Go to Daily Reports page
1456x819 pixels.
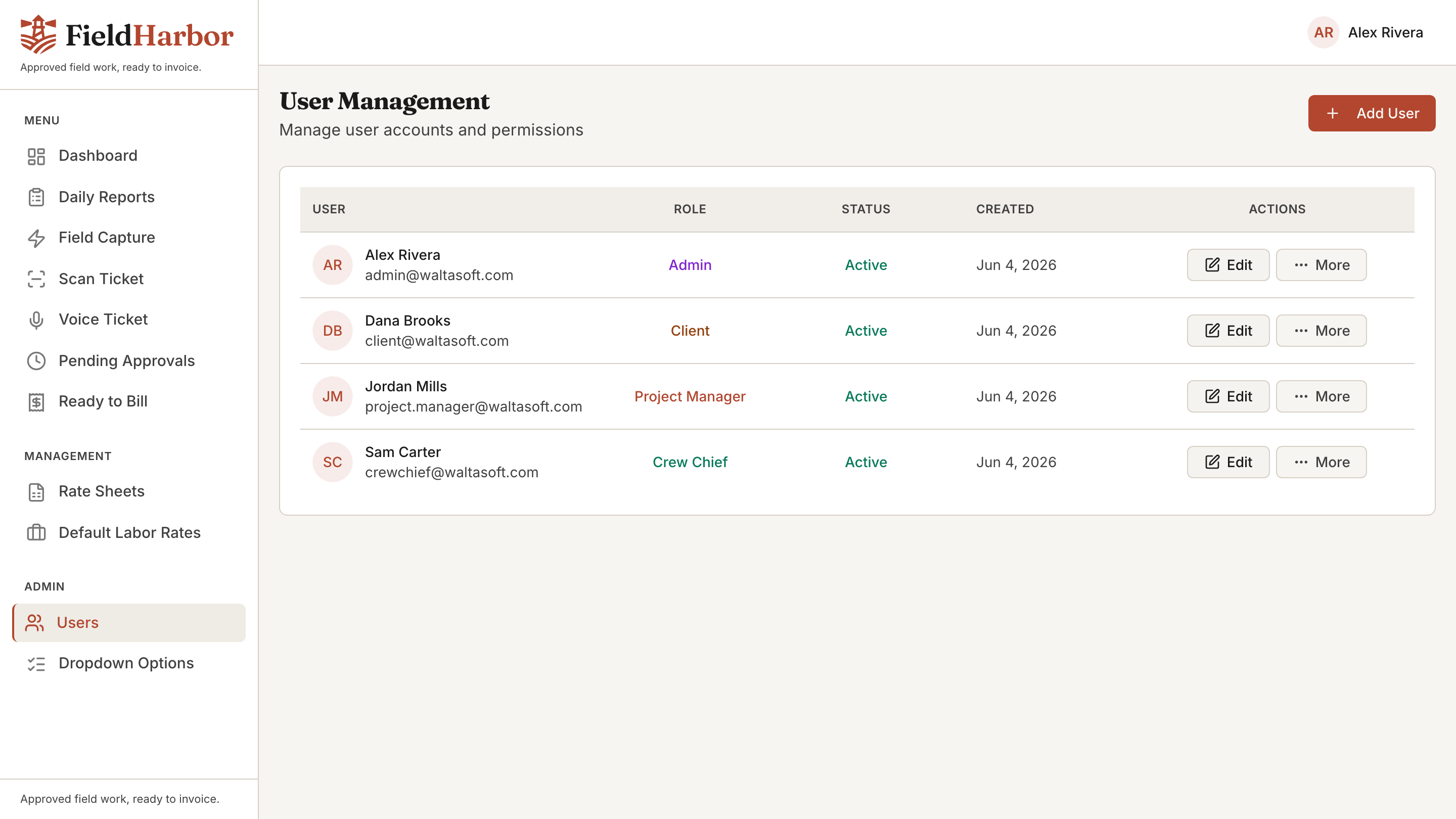pyautogui.click(x=129, y=197)
